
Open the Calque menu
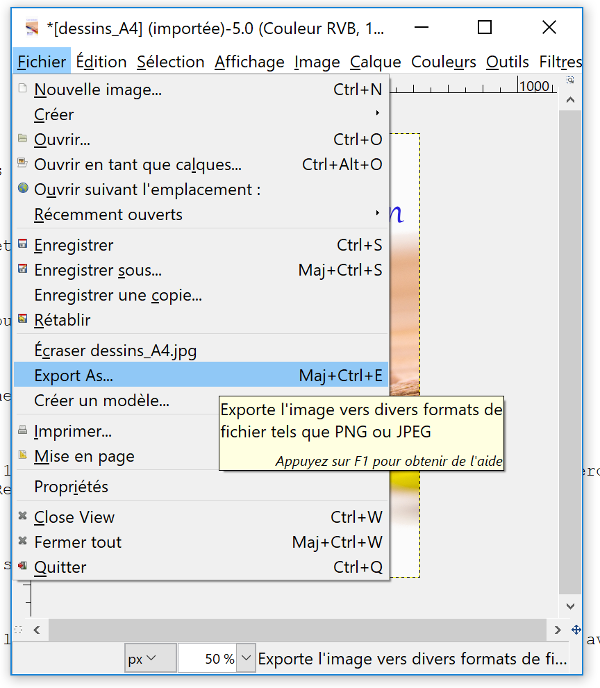[375, 62]
